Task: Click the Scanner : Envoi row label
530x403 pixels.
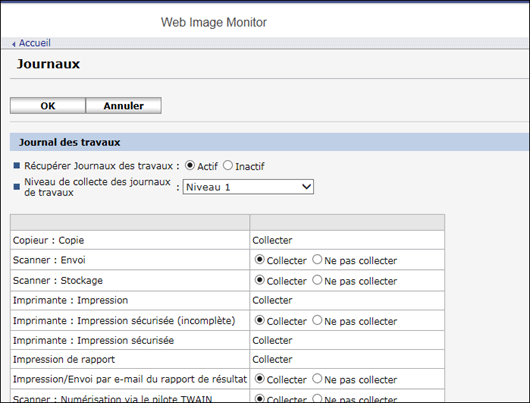Action: click(x=49, y=260)
